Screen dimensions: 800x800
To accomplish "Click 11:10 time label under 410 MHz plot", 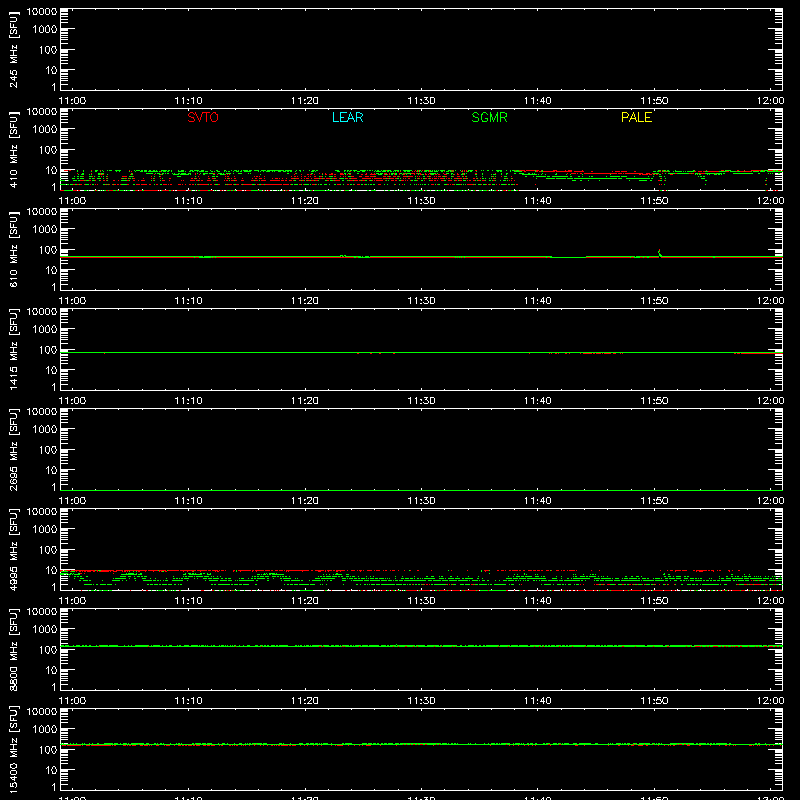I will [188, 201].
